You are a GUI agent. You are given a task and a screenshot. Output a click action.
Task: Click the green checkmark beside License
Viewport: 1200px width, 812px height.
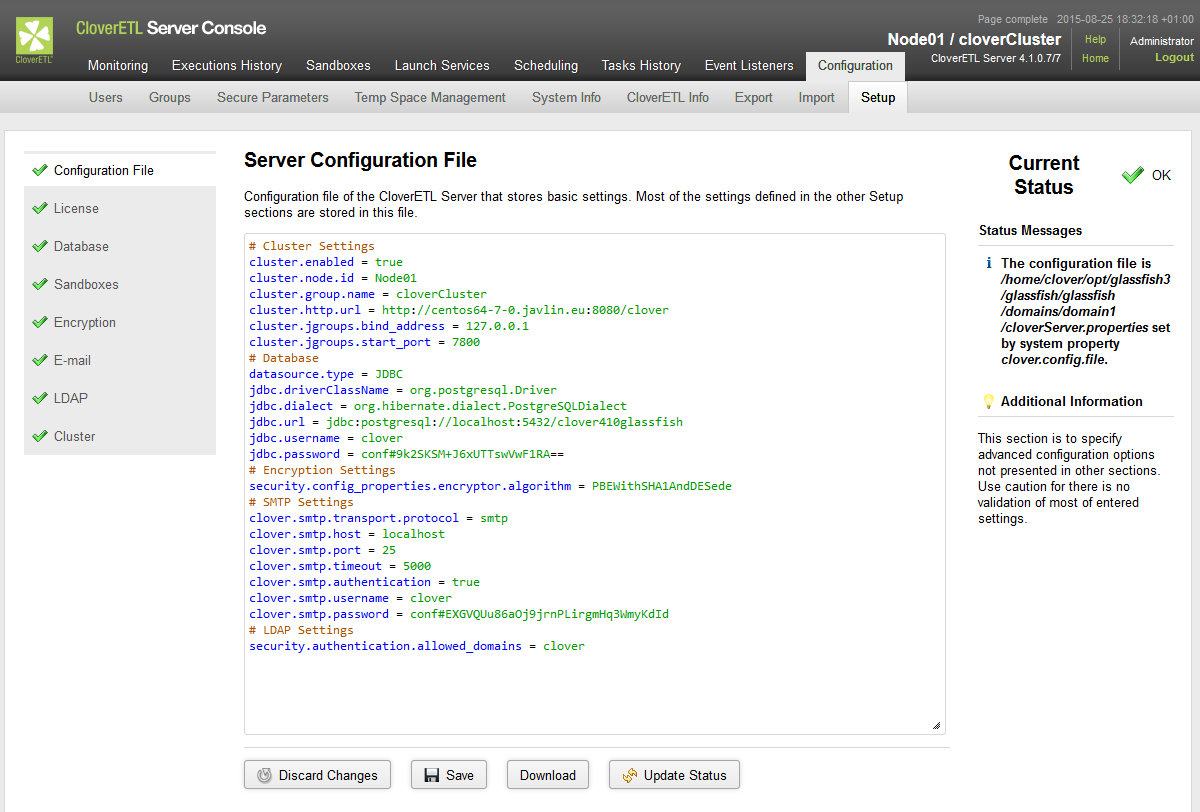click(40, 208)
